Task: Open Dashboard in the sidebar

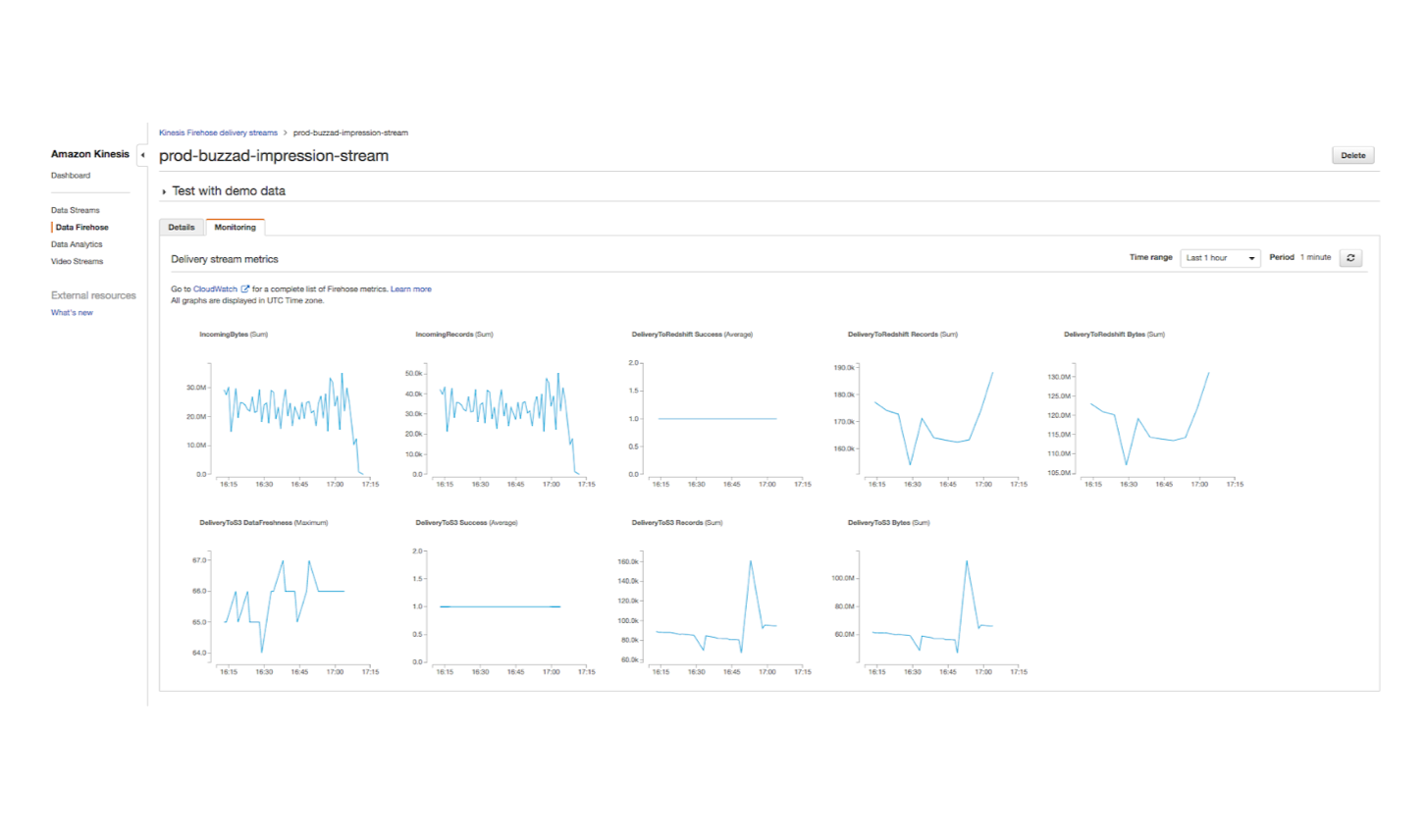Action: click(x=71, y=176)
